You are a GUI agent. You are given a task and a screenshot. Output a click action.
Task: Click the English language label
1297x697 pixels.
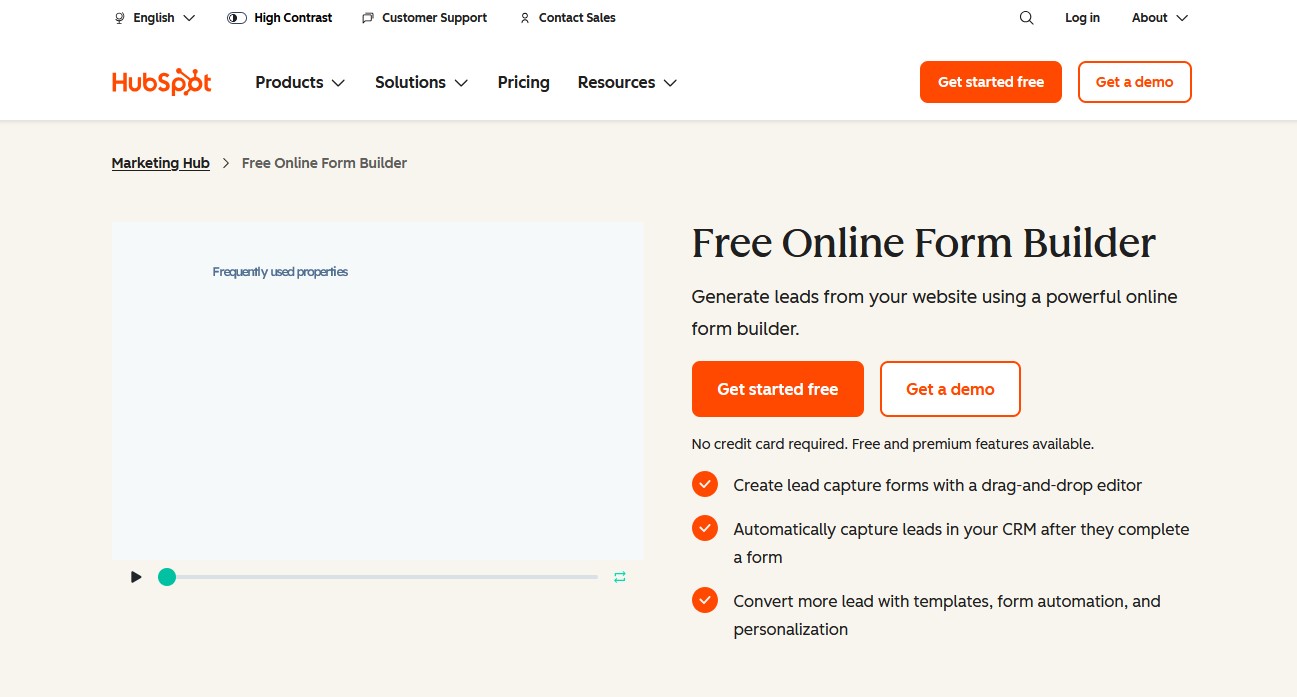click(x=154, y=18)
